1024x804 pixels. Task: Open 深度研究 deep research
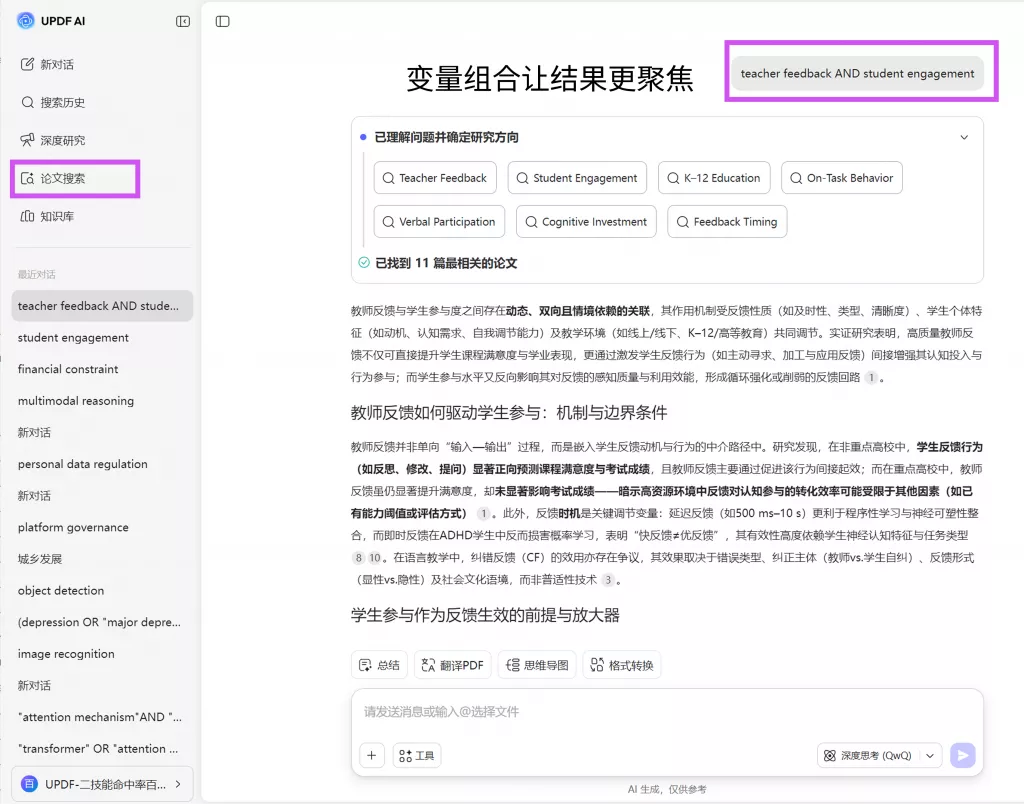pos(62,140)
